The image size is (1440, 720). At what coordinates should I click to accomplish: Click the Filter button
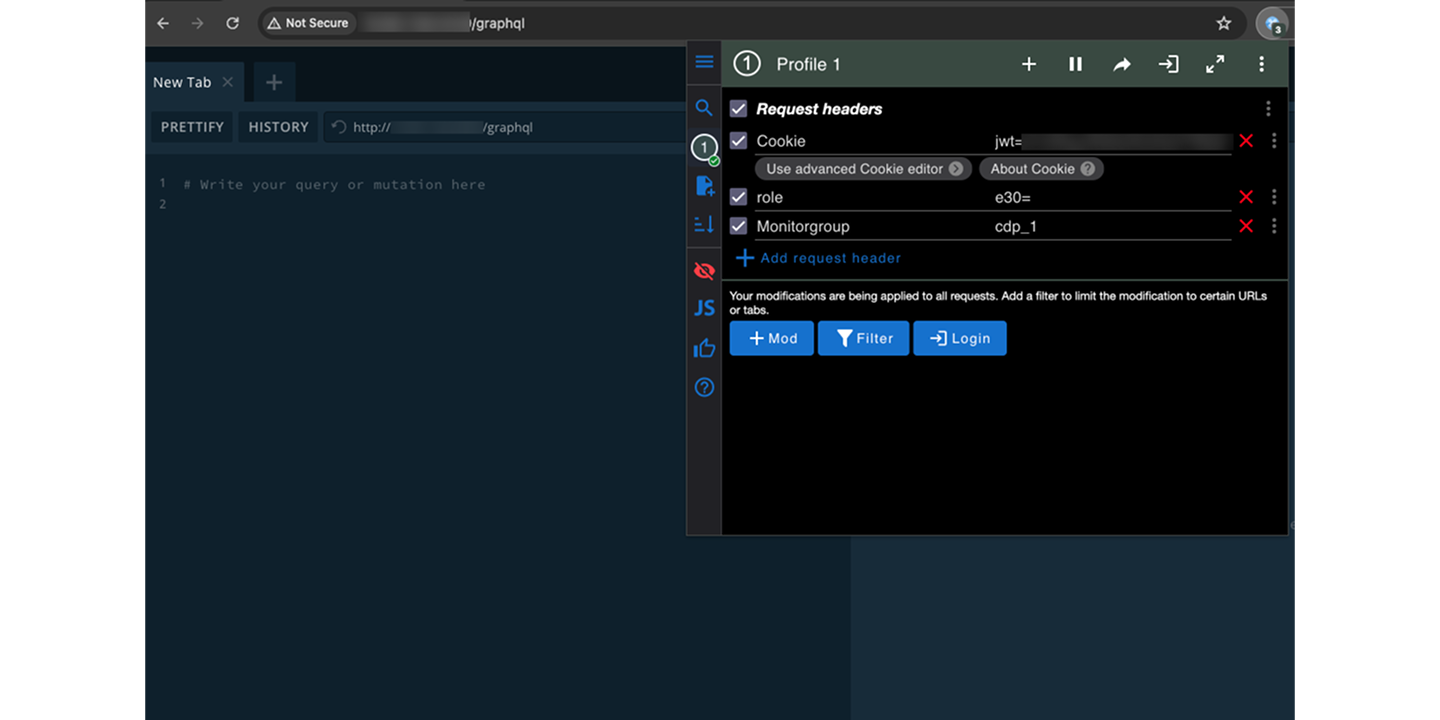click(863, 338)
